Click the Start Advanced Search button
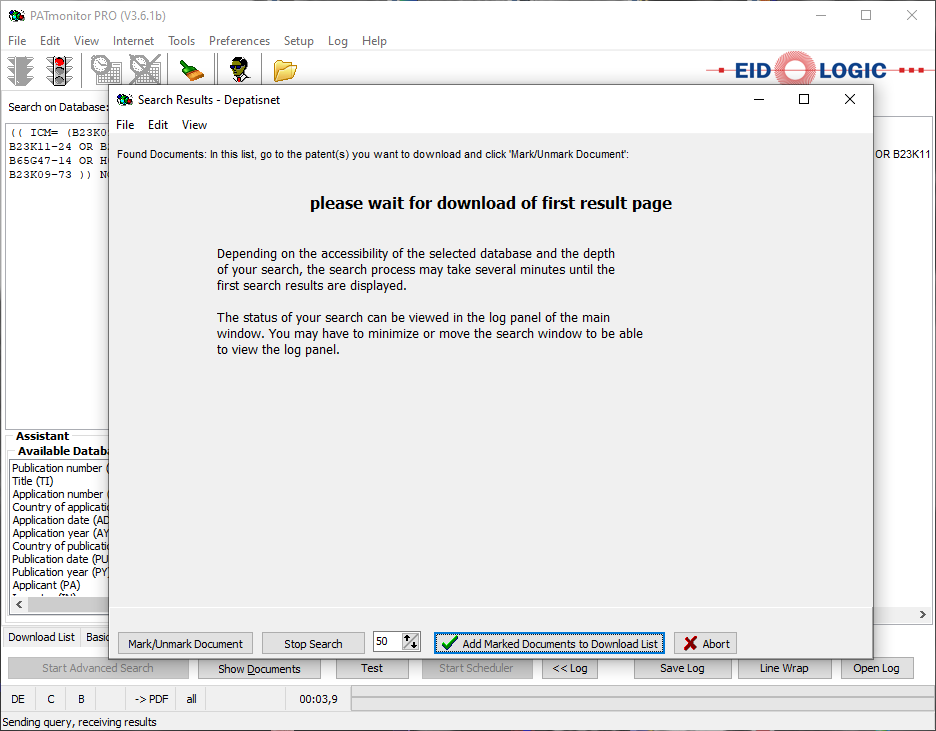Viewport: 936px width, 731px height. (98, 668)
